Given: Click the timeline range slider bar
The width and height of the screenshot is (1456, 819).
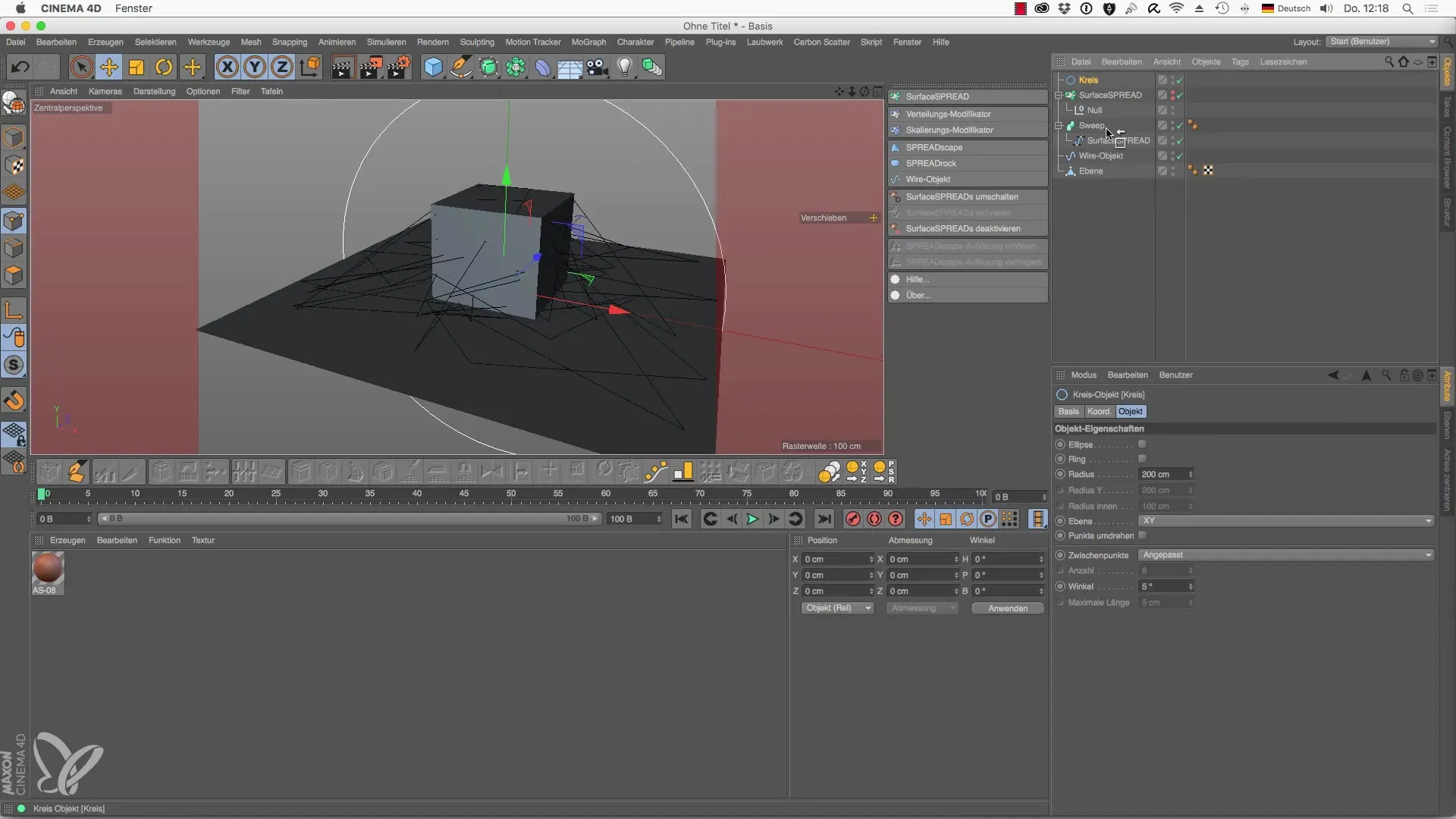Looking at the screenshot, I should click(x=349, y=519).
